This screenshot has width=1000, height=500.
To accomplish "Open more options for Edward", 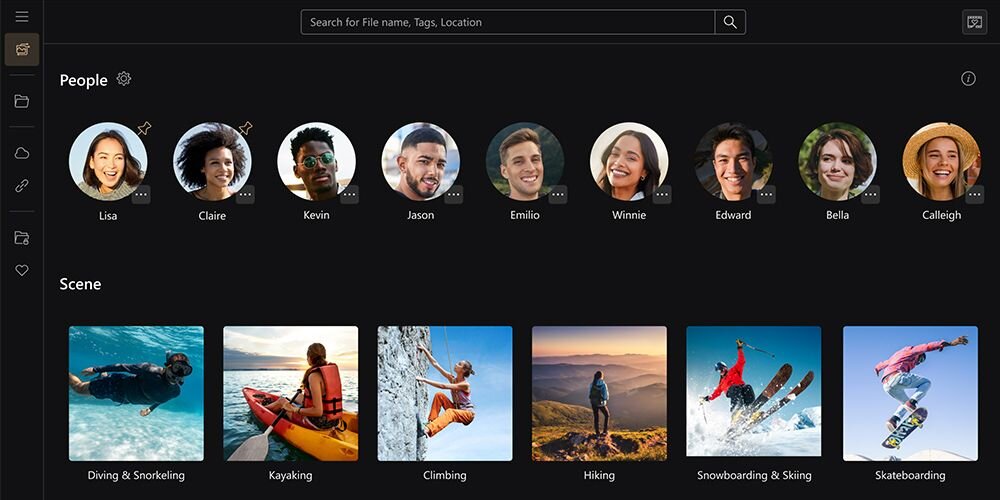I will pyautogui.click(x=767, y=195).
